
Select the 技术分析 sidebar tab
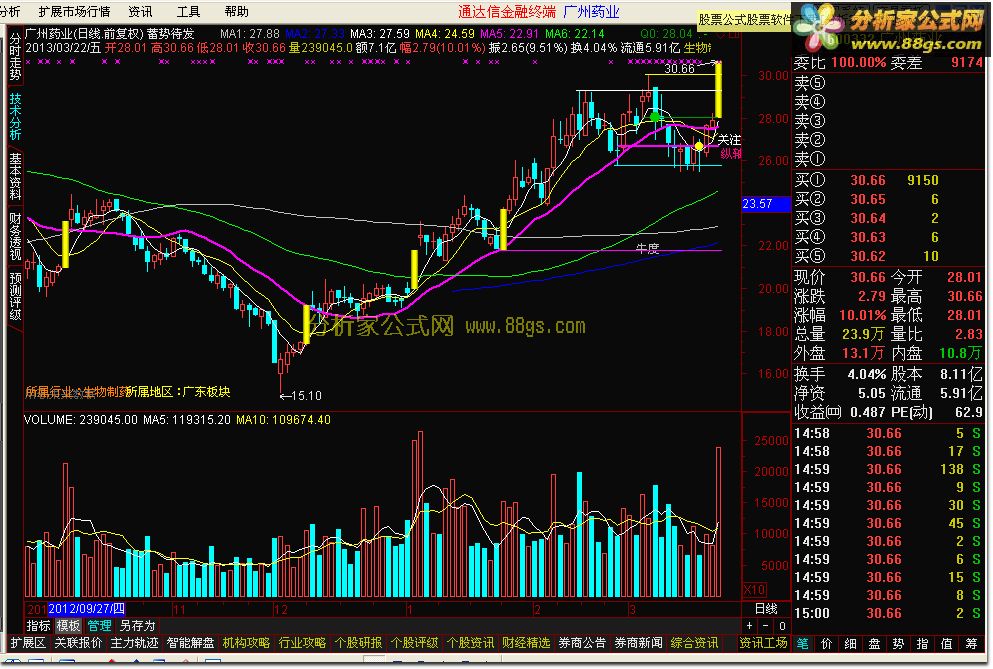pos(15,117)
